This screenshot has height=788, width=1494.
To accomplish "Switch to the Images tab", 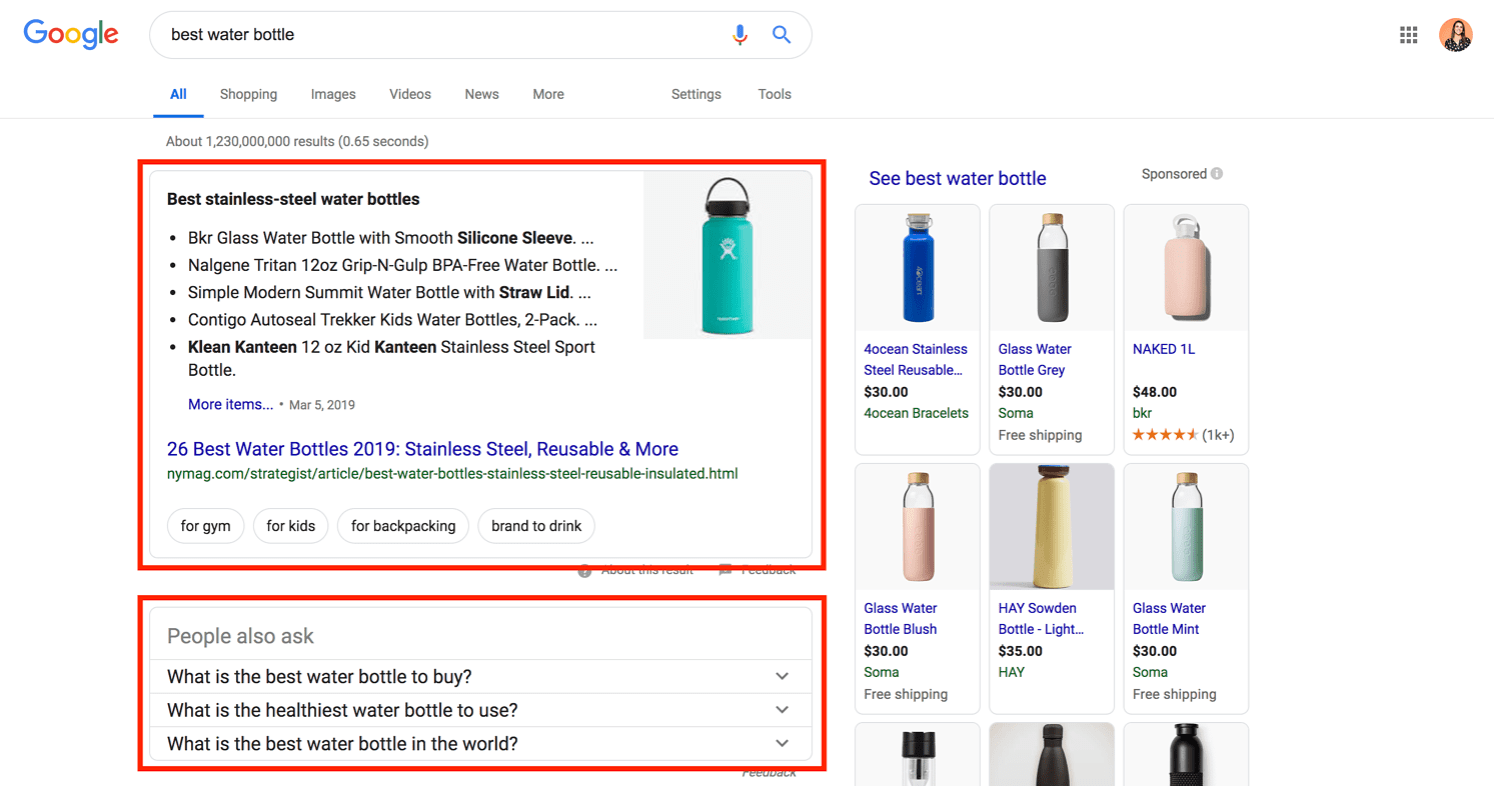I will point(333,94).
